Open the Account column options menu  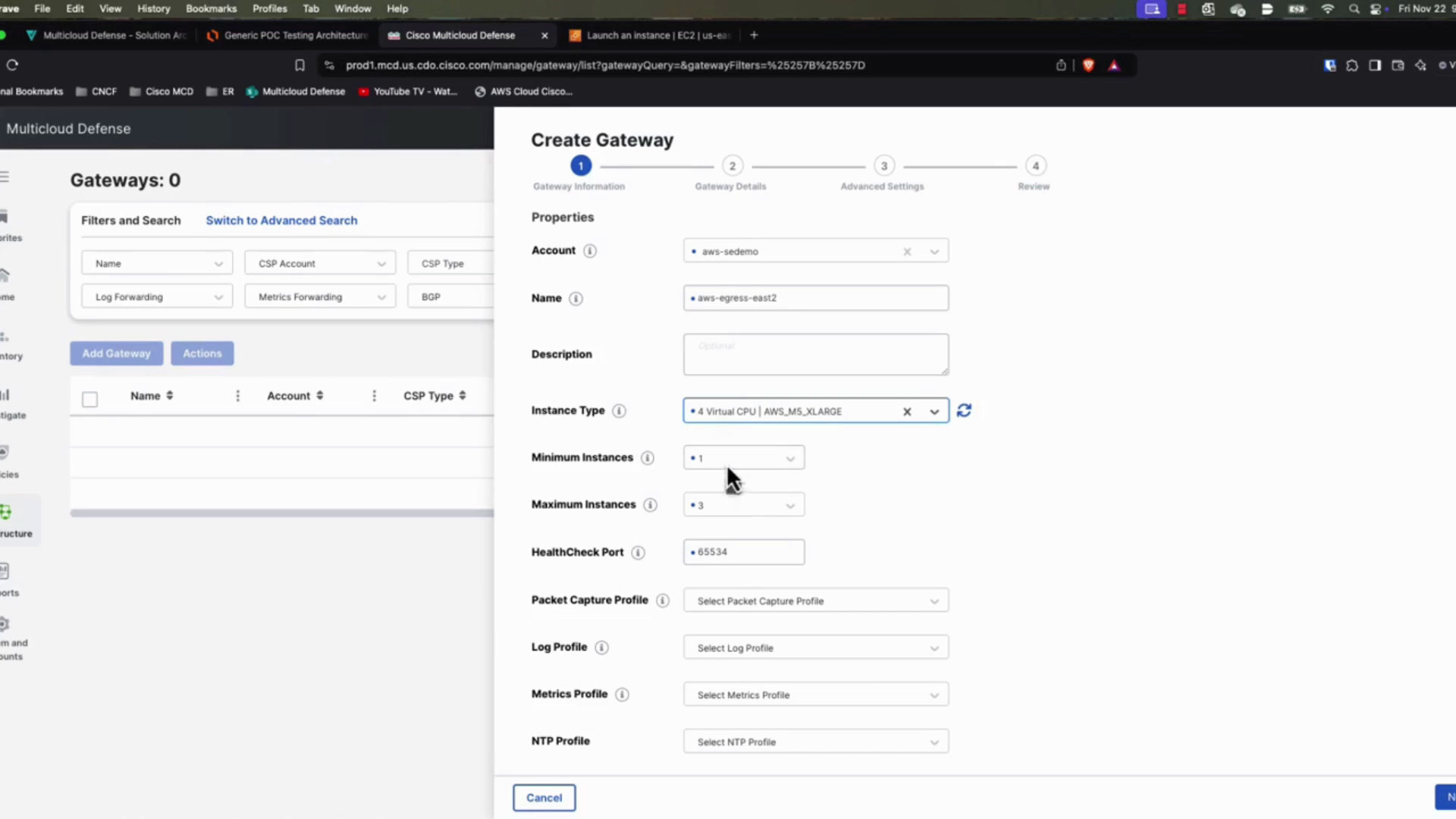(375, 396)
